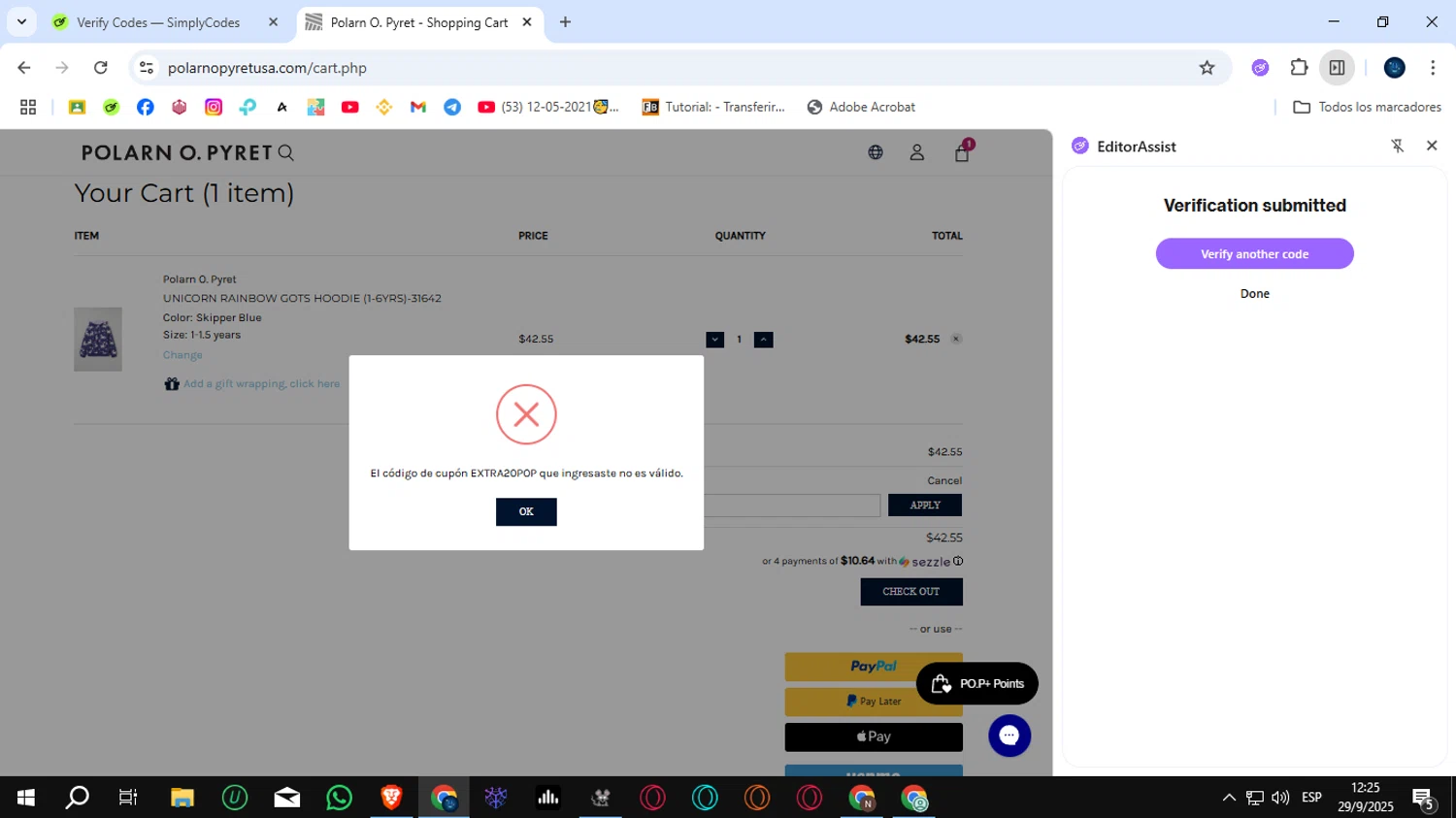Viewport: 1456px width, 818px height.
Task: Click Done in EditorAssist panel
Action: 1254,294
